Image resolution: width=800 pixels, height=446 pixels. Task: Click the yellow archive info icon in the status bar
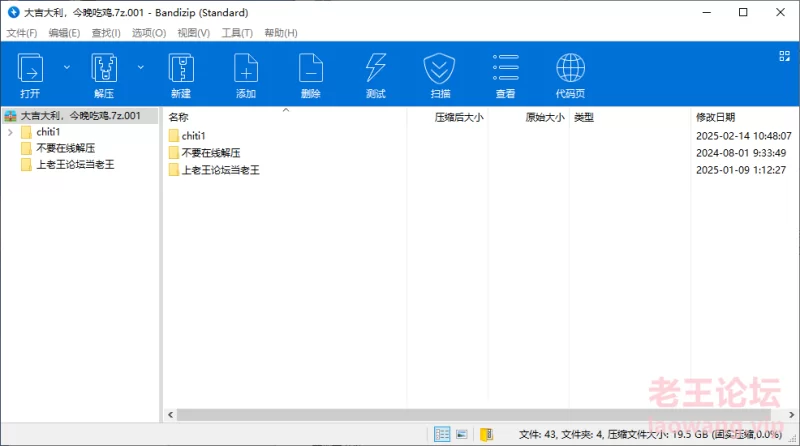(x=487, y=434)
